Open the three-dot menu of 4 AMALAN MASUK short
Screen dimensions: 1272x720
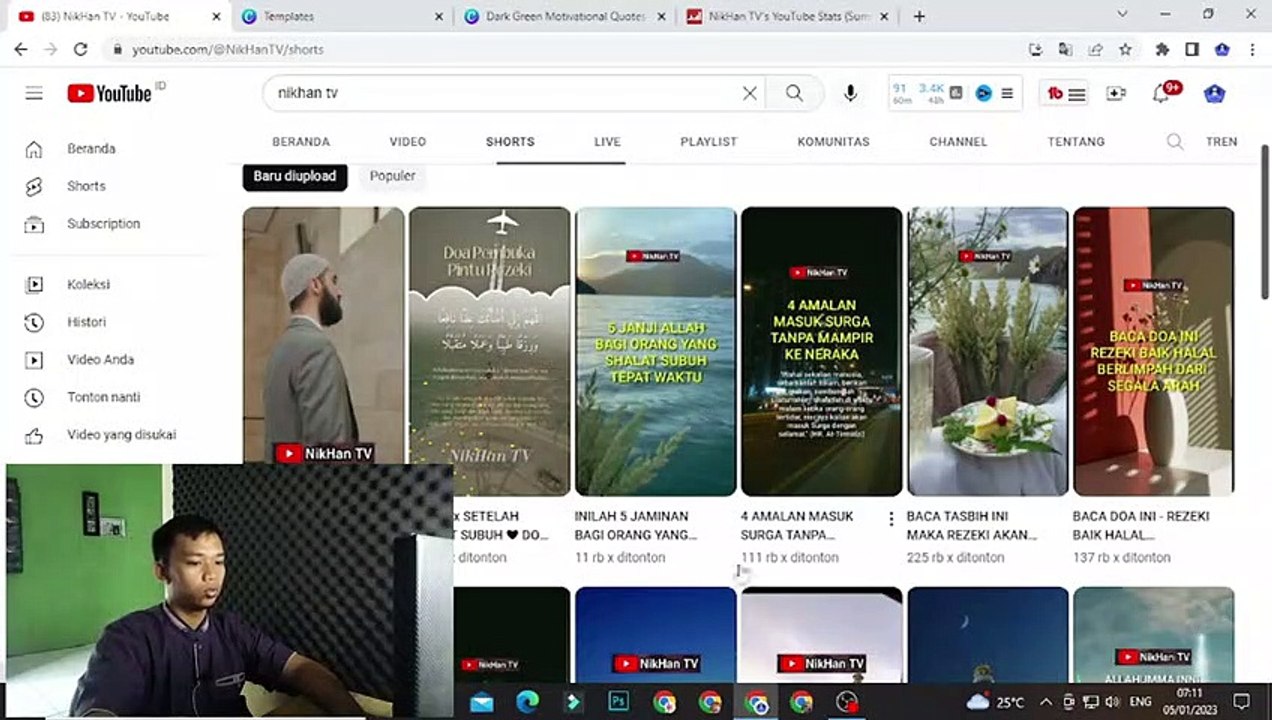click(891, 519)
